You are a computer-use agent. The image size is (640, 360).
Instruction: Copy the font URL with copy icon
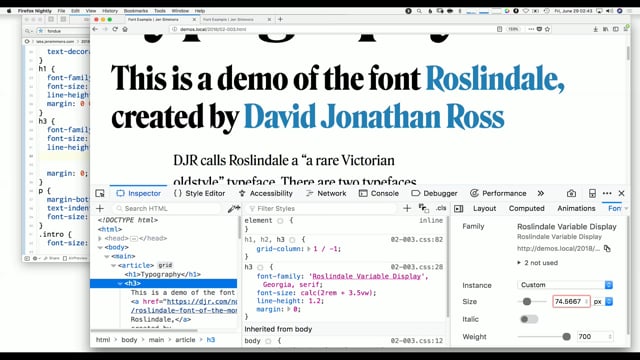click(x=607, y=249)
